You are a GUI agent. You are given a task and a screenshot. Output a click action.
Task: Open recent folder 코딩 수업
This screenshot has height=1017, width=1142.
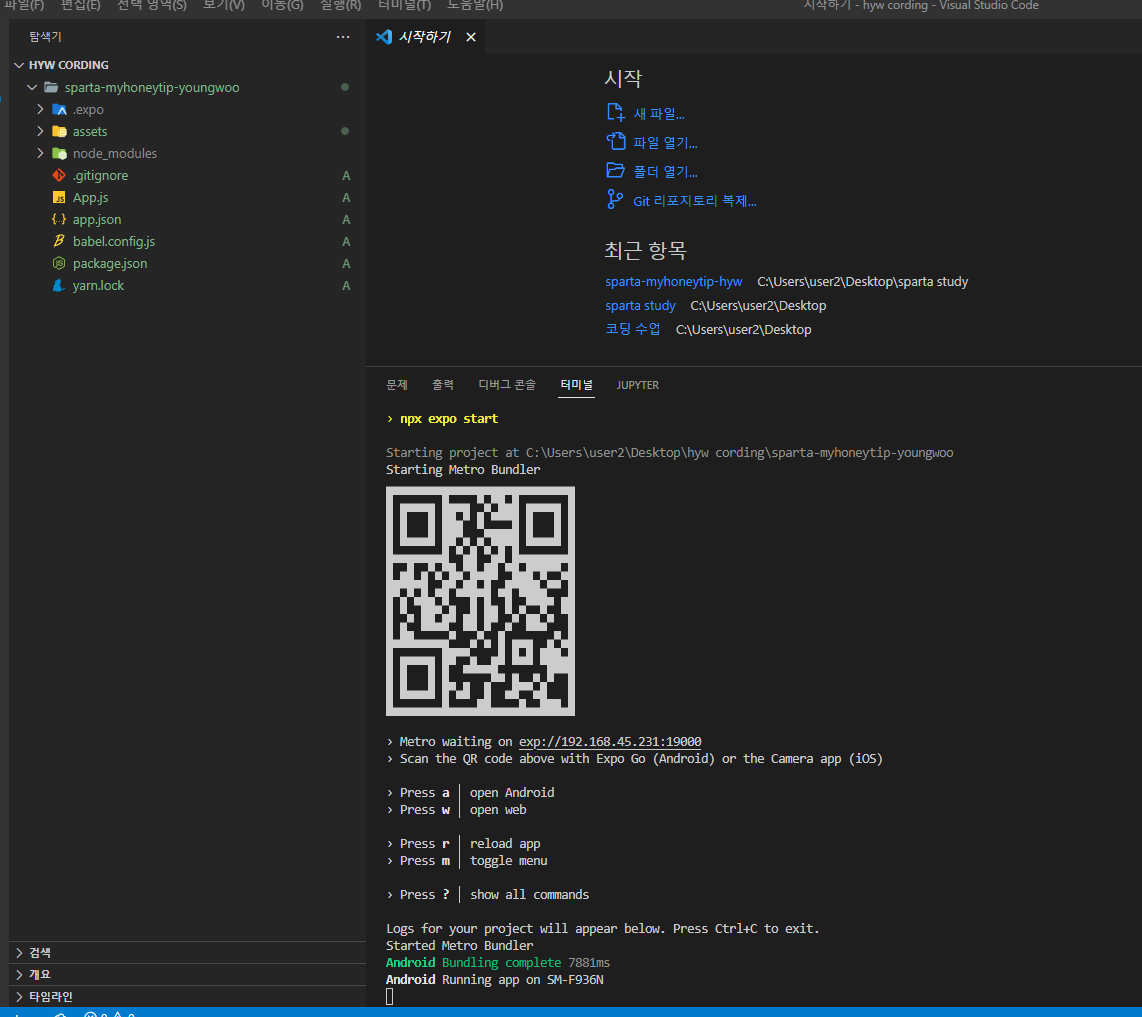click(x=633, y=329)
